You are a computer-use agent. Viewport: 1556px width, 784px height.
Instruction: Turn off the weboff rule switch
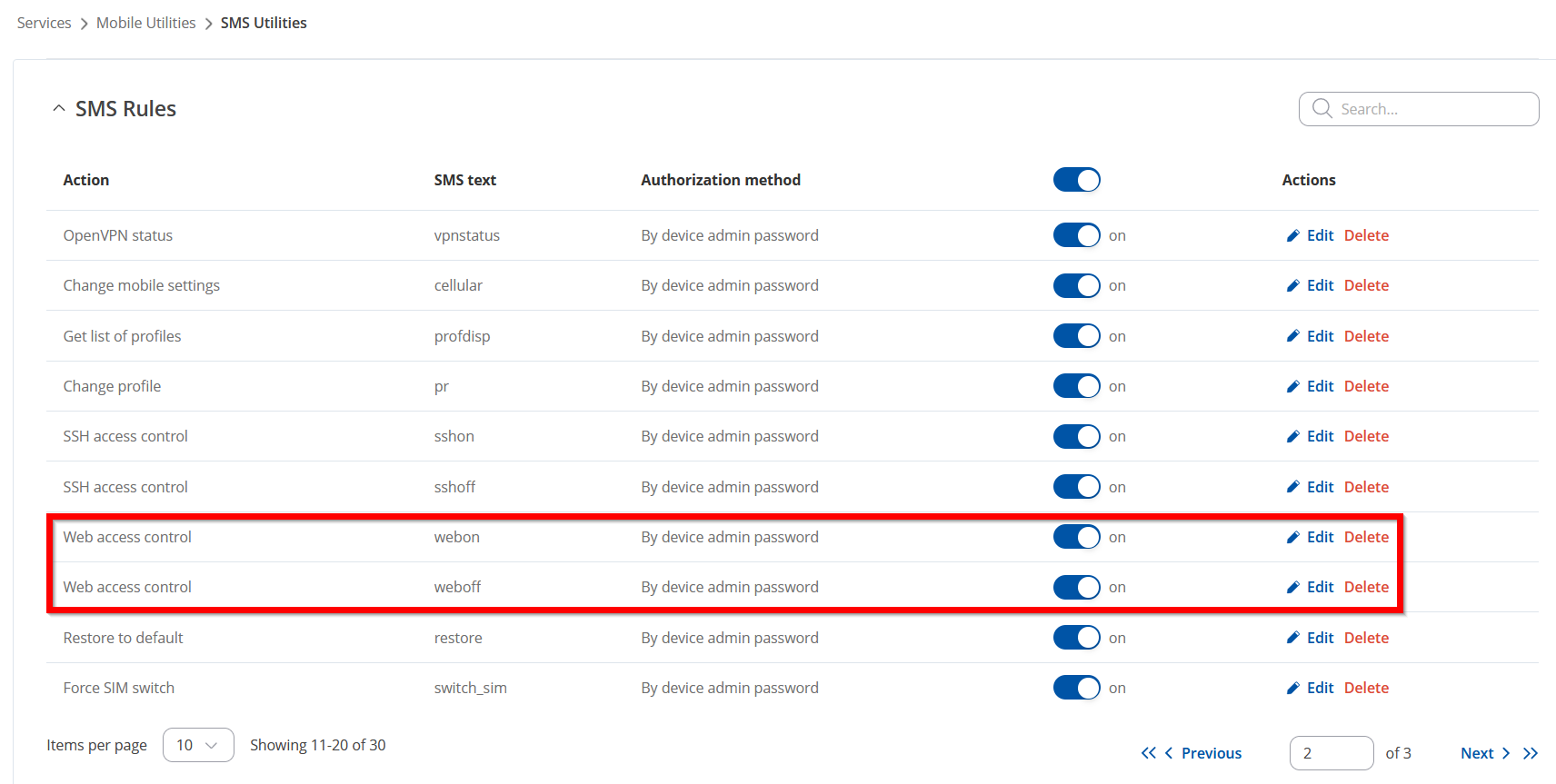coord(1077,587)
